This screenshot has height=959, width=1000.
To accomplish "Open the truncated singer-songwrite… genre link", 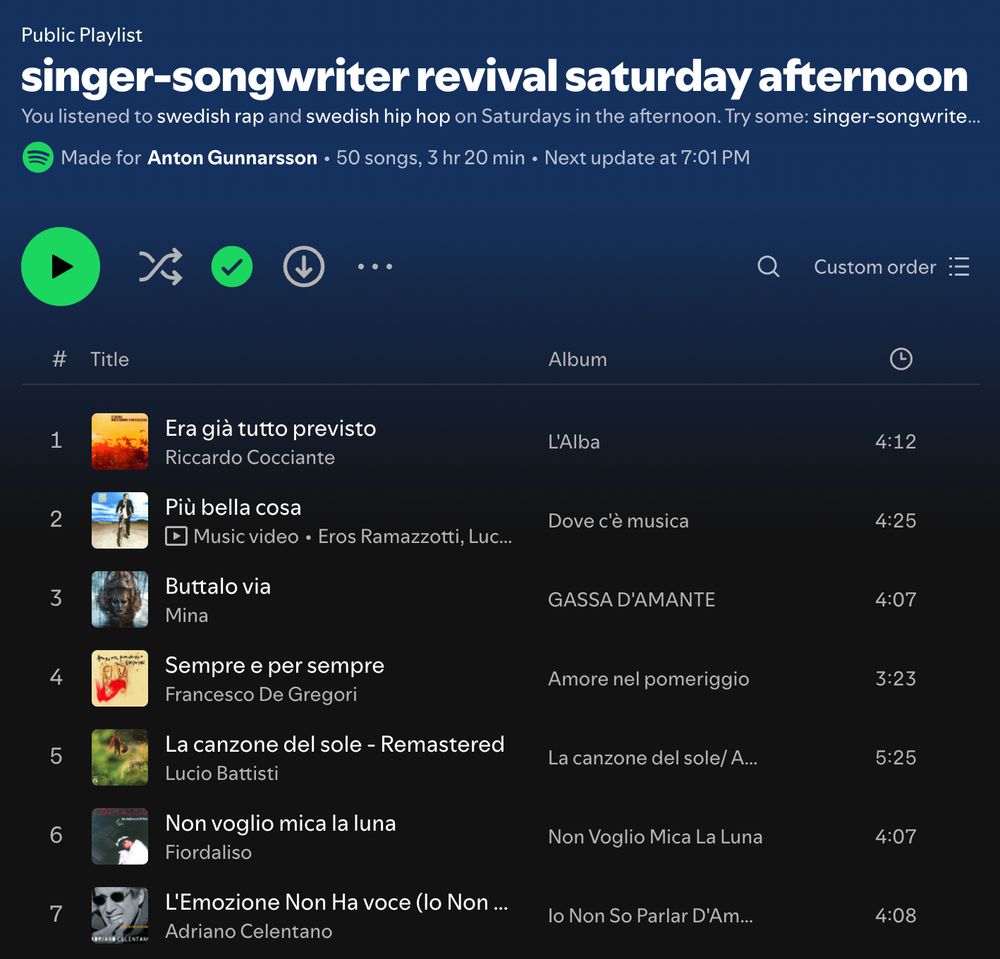I will point(896,116).
